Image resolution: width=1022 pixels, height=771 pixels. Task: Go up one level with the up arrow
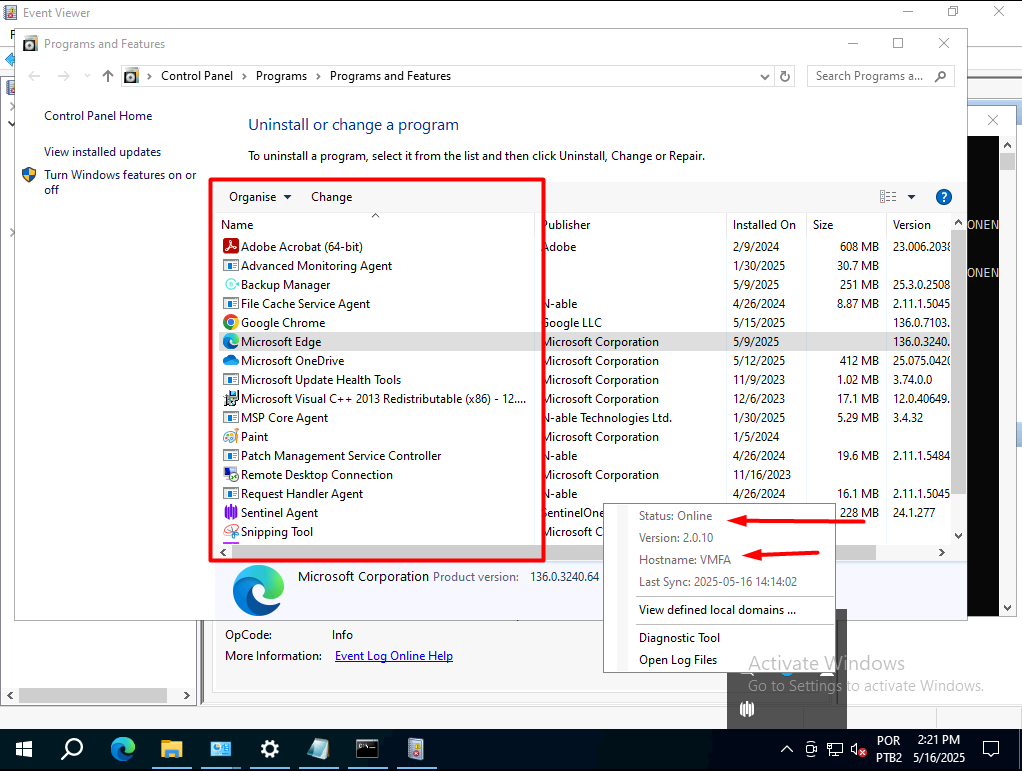coord(108,76)
